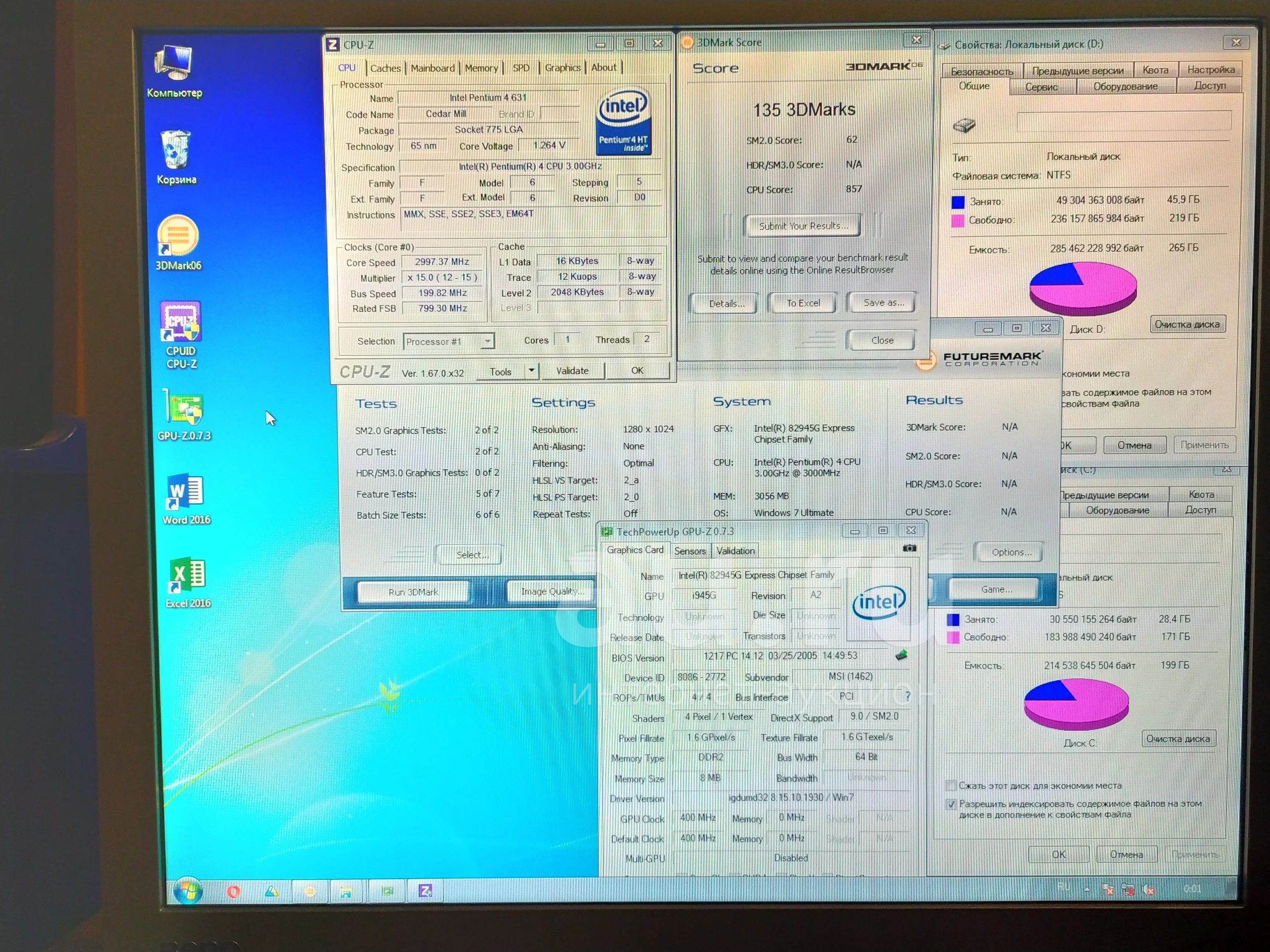
Task: Click the blue Занято swatch for Disk D
Action: (958, 202)
